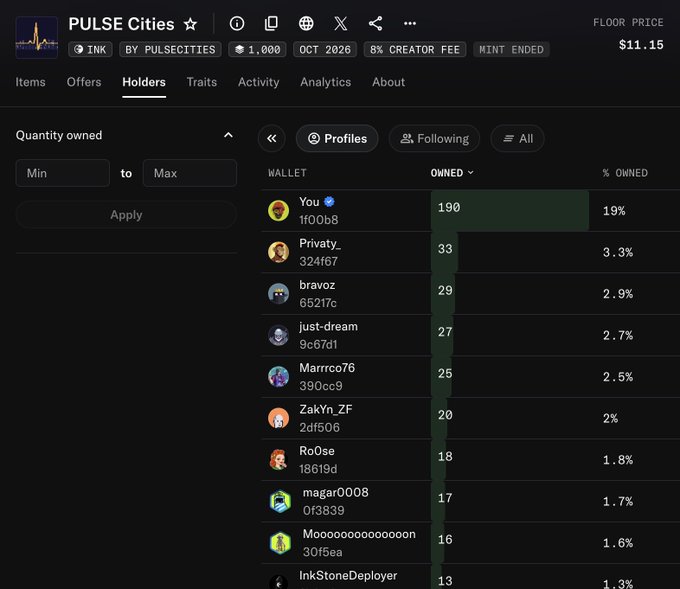Switch to the Offers tab
The image size is (680, 589).
click(84, 82)
